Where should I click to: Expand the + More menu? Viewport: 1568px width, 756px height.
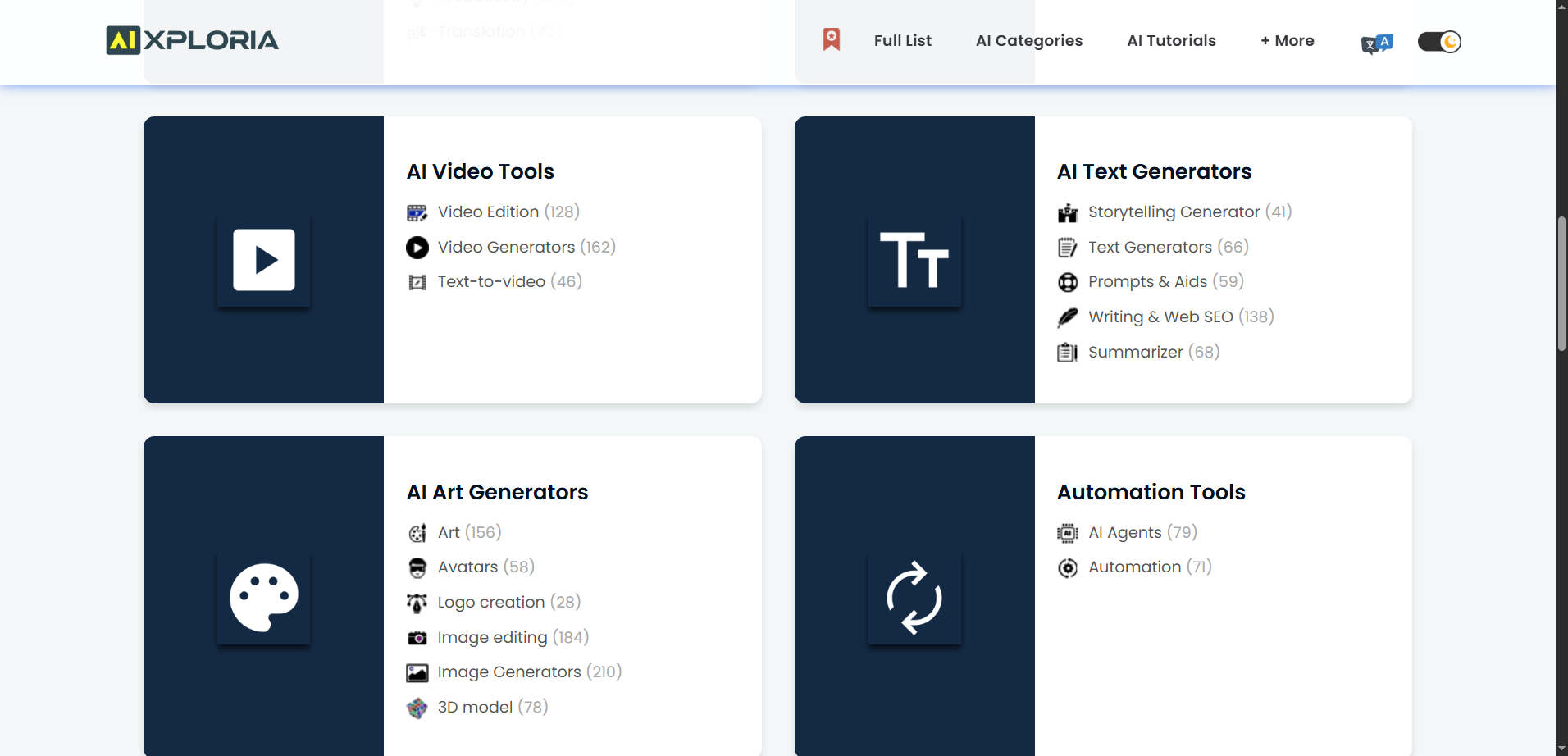[x=1288, y=41]
